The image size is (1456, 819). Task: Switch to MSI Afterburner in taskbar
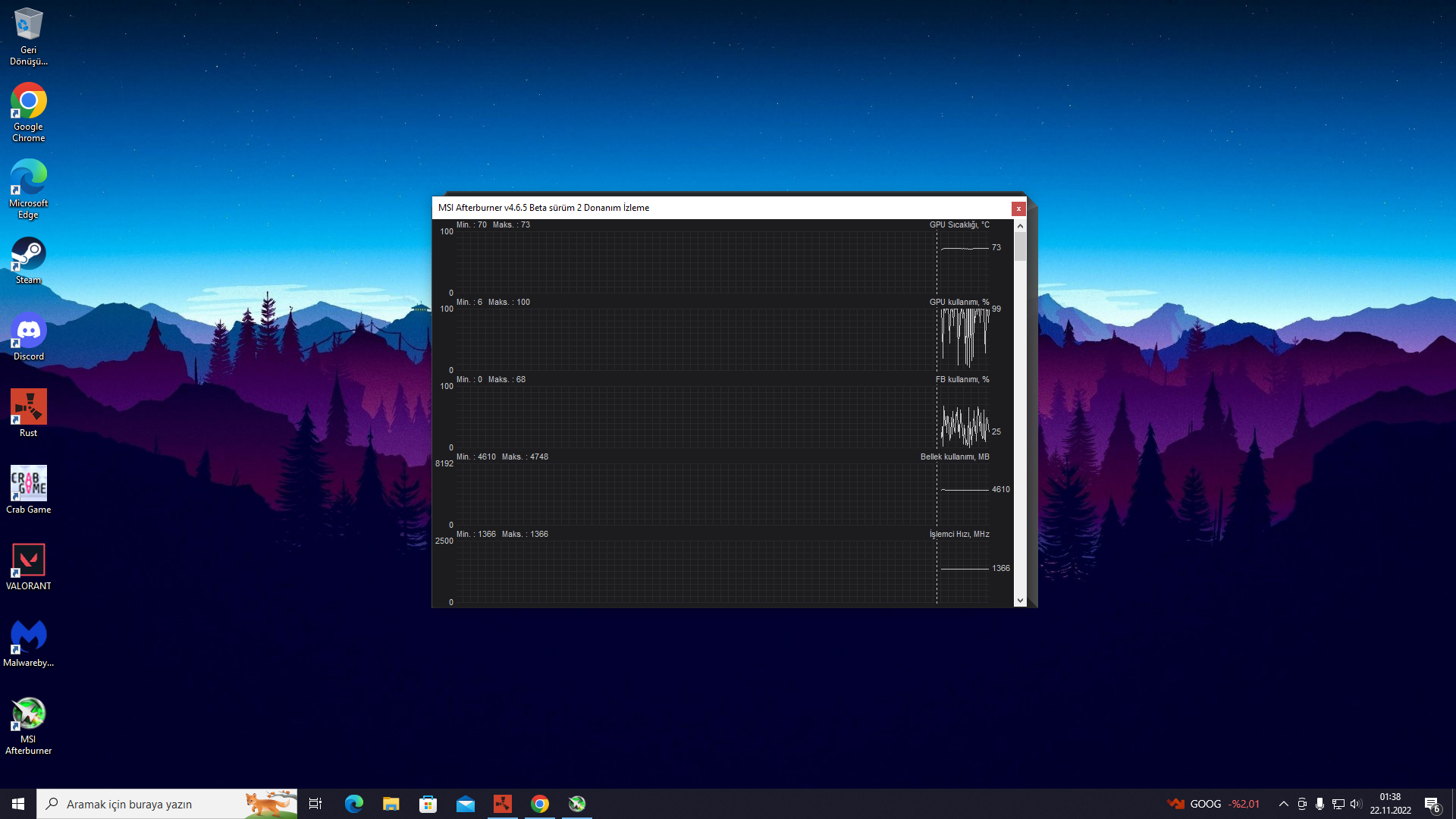(x=577, y=804)
